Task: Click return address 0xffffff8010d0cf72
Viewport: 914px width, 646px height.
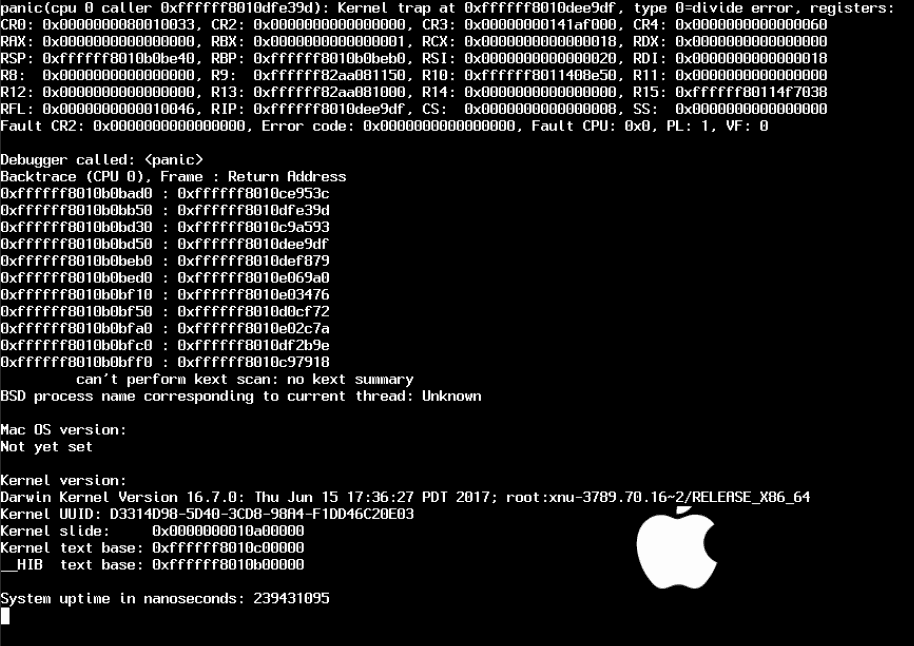Action: (x=254, y=312)
